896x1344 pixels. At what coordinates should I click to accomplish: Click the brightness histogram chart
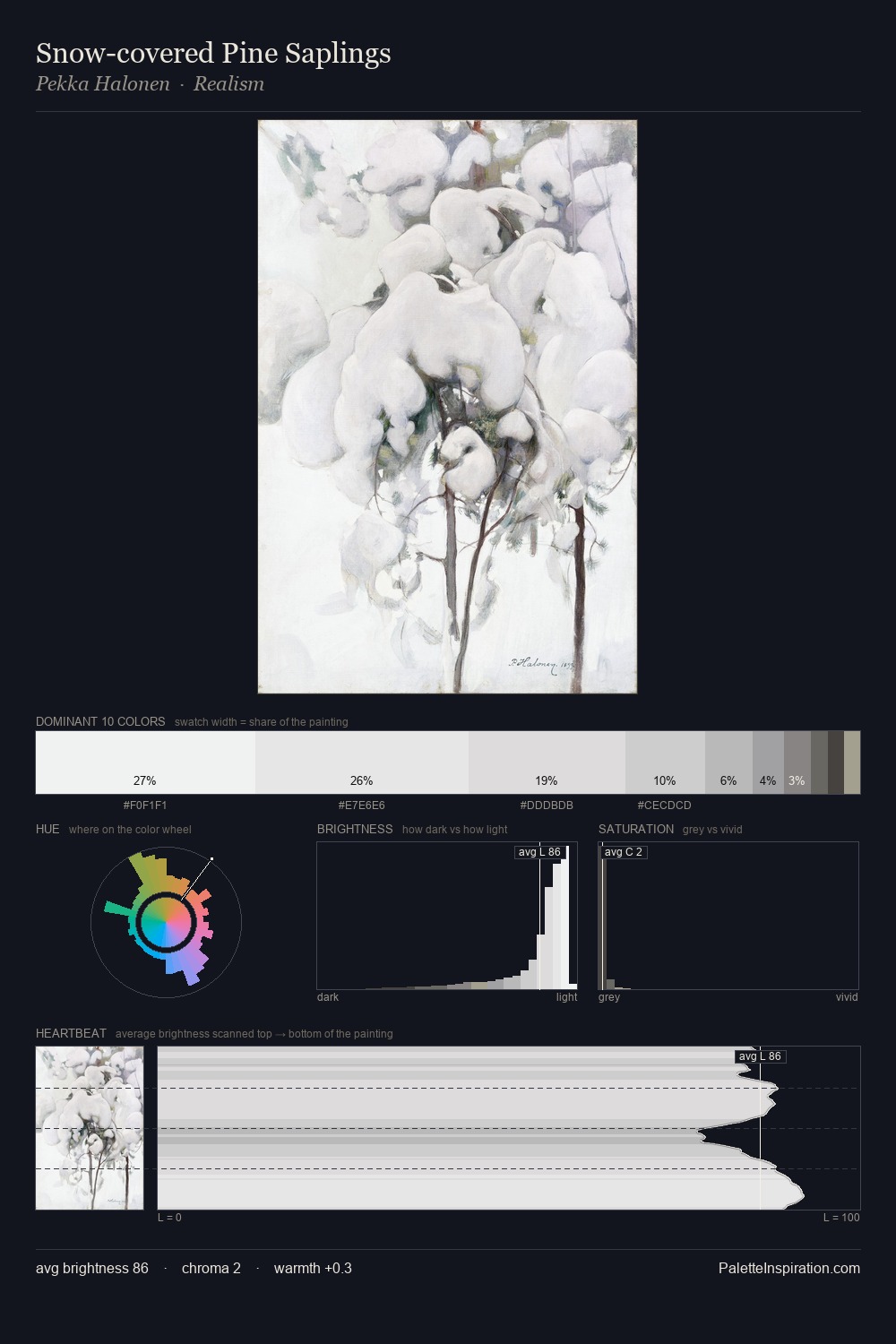click(447, 916)
